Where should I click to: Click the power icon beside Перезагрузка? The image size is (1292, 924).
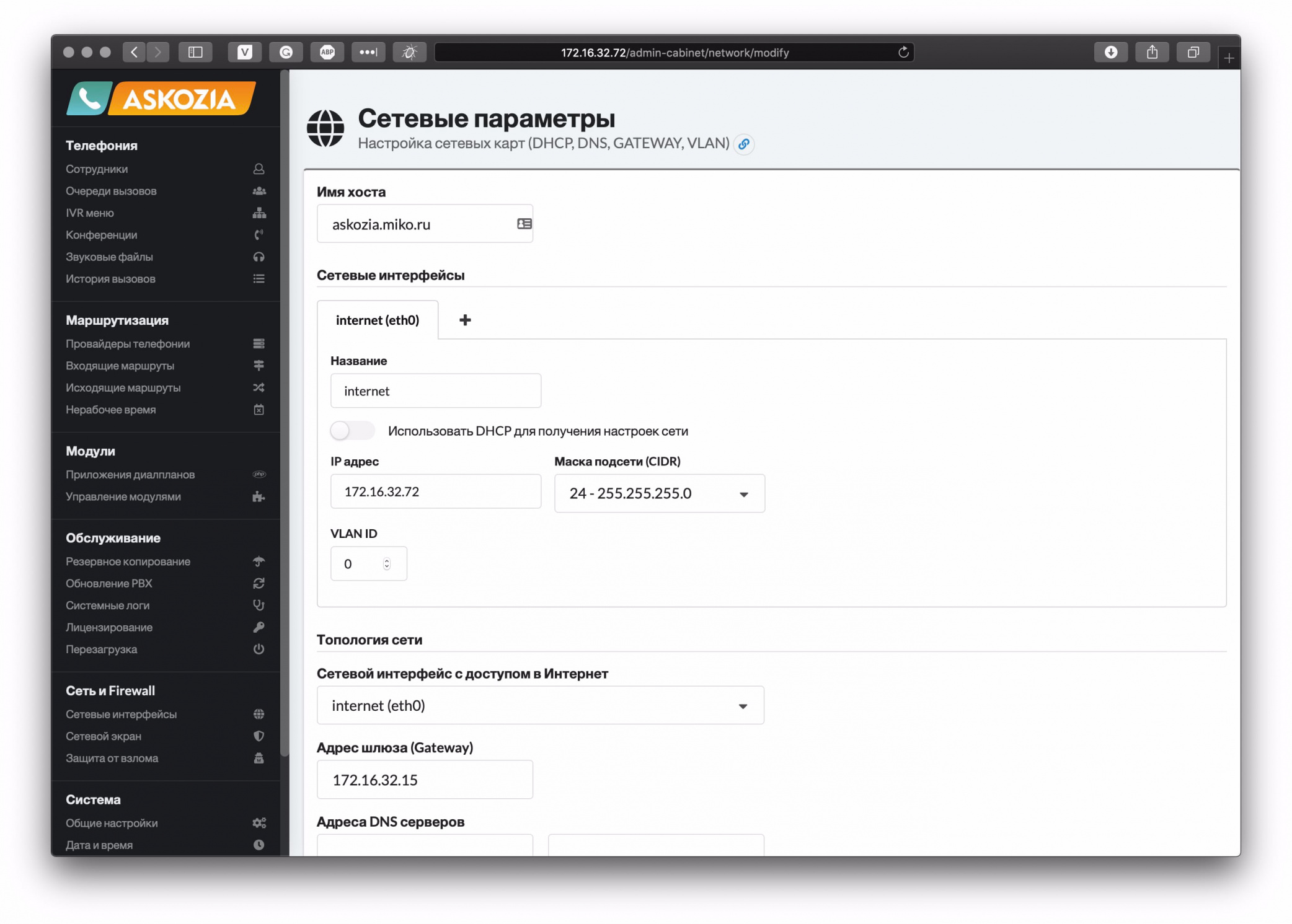[259, 649]
